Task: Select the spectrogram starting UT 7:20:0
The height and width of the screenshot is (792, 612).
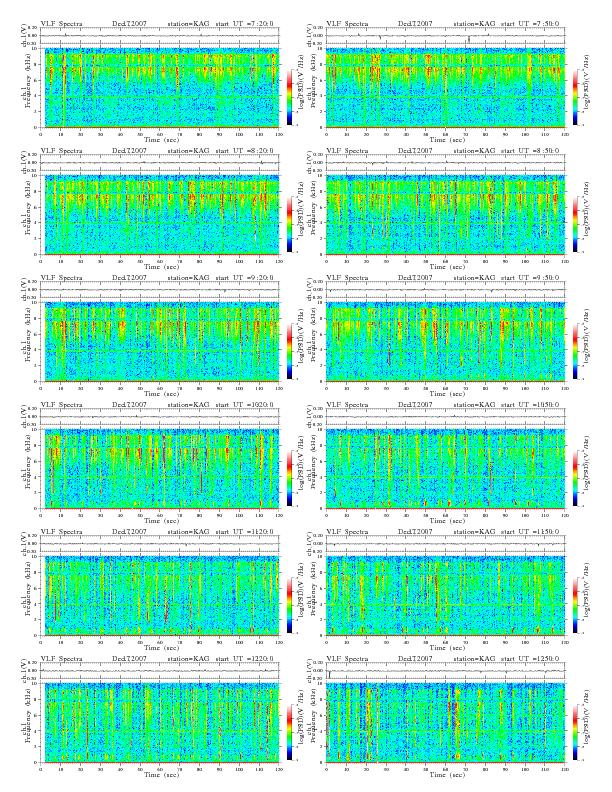Action: coord(160,88)
